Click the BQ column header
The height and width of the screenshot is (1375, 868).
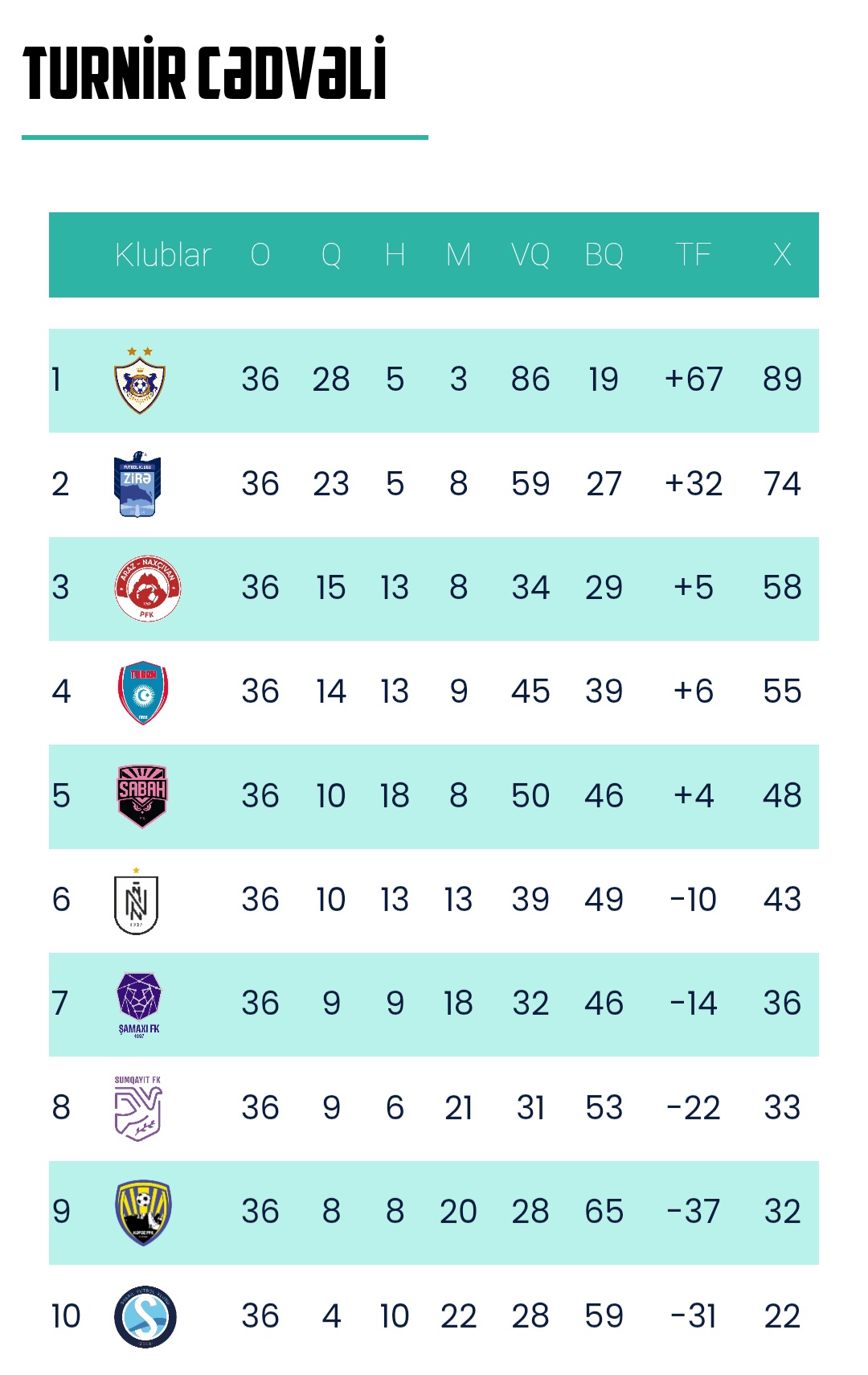[604, 255]
